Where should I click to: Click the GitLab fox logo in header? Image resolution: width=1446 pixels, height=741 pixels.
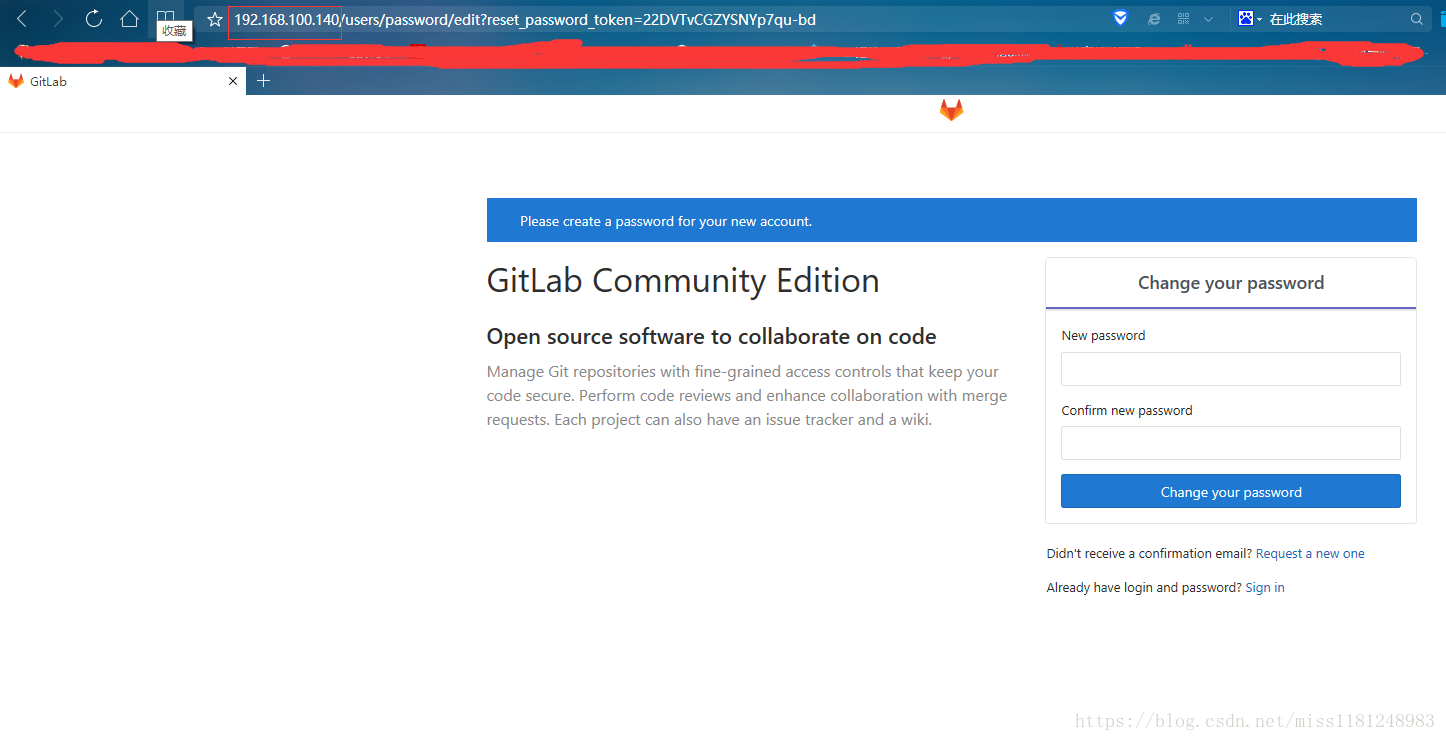pyautogui.click(x=951, y=111)
